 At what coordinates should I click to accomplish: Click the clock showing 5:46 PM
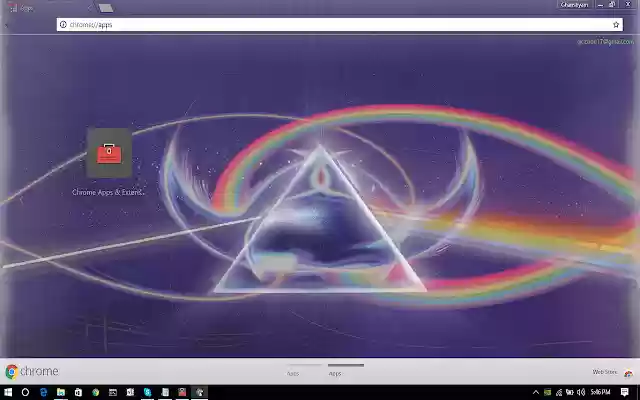pyautogui.click(x=600, y=392)
